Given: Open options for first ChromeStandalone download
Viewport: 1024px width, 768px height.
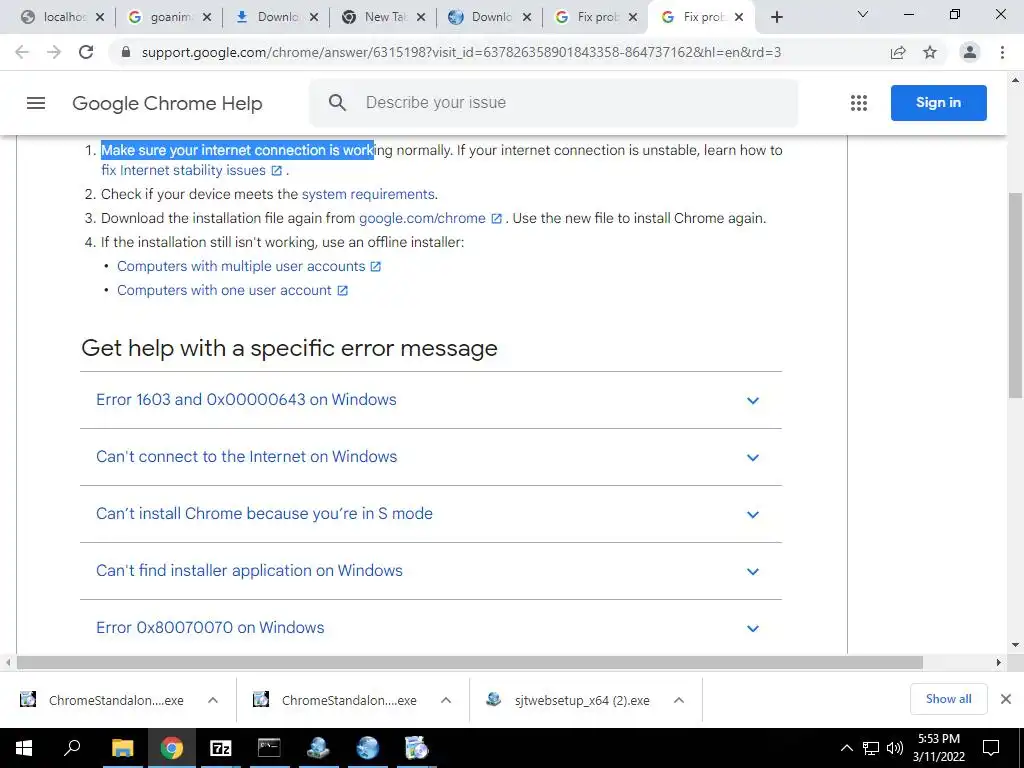Looking at the screenshot, I should pos(213,700).
